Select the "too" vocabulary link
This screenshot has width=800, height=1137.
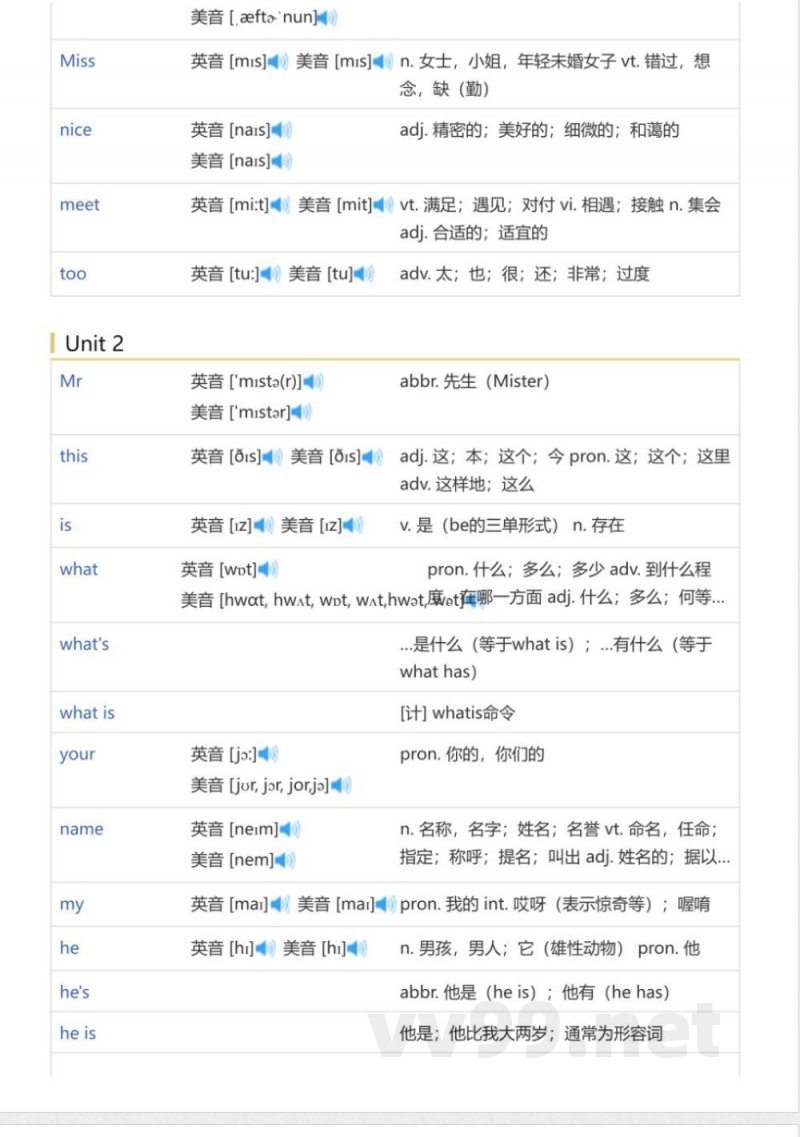tap(72, 273)
